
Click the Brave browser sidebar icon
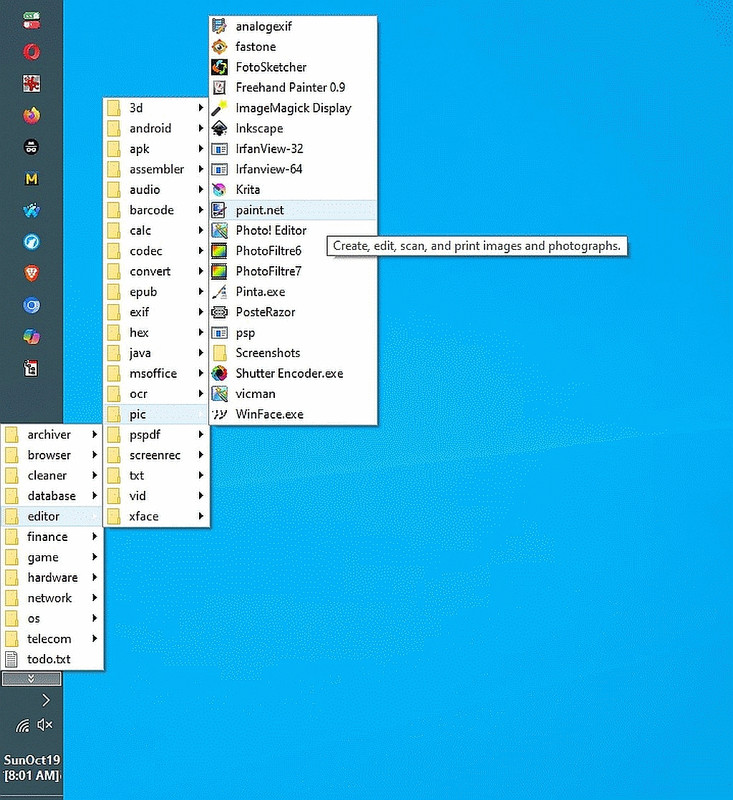[x=32, y=273]
